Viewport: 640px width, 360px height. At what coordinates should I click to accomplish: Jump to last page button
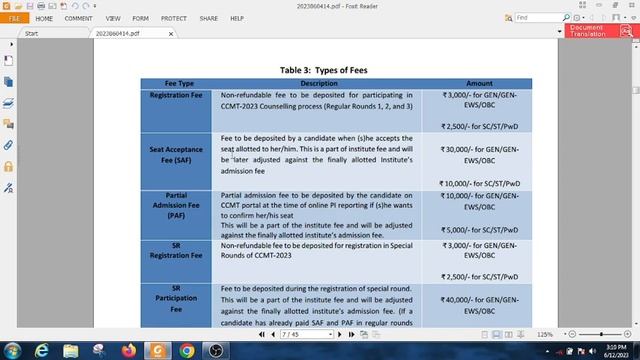[351, 335]
